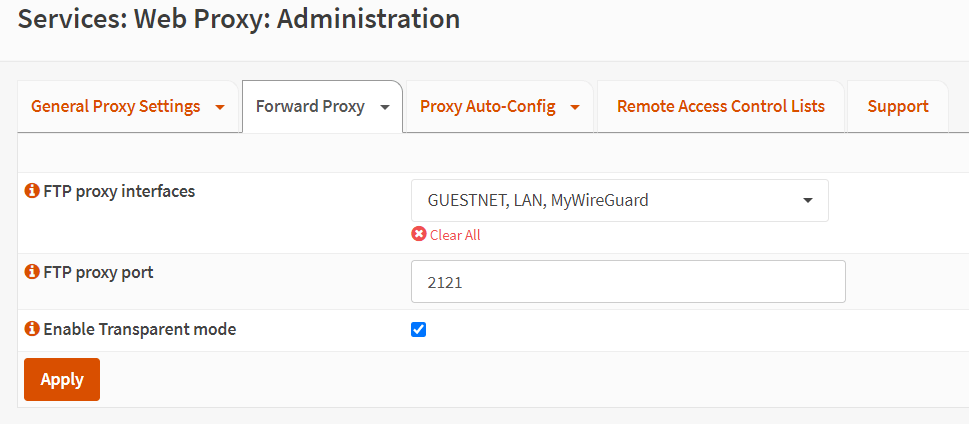Viewport: 969px width, 424px height.
Task: Click info icon beside FTP proxy port
Action: point(32,272)
